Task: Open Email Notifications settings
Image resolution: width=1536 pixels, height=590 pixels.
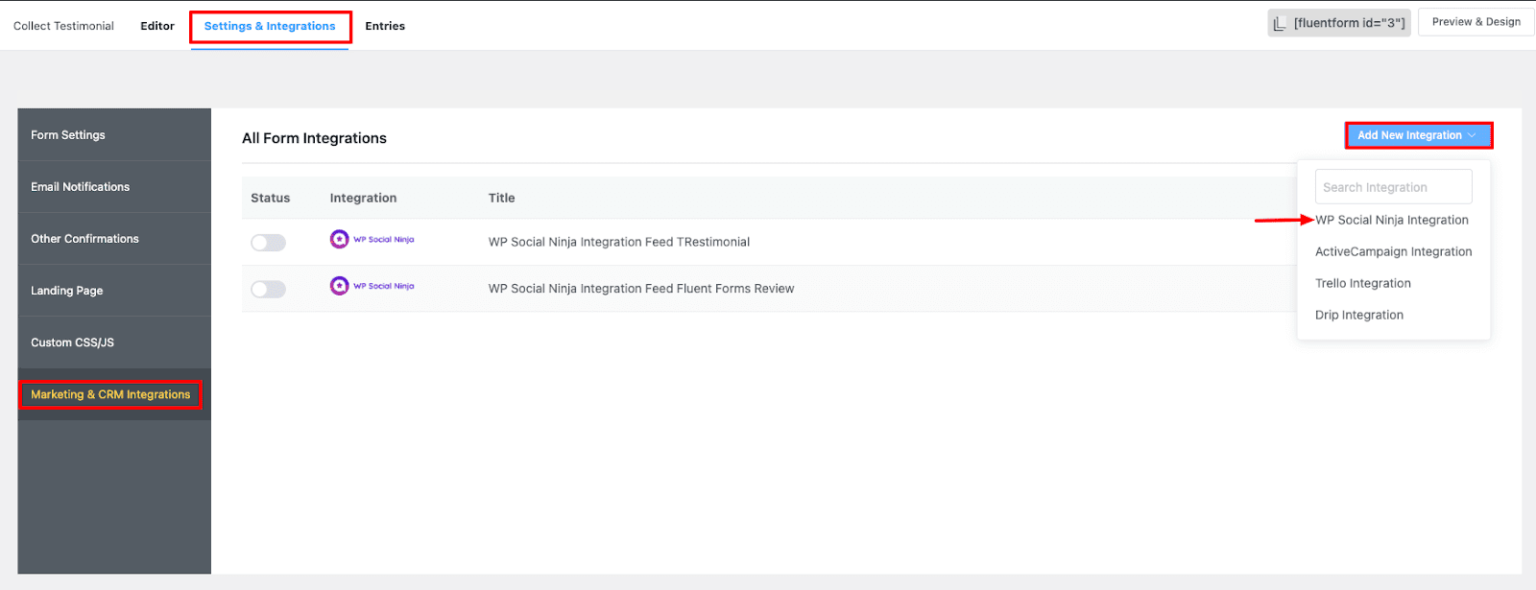Action: pyautogui.click(x=79, y=186)
